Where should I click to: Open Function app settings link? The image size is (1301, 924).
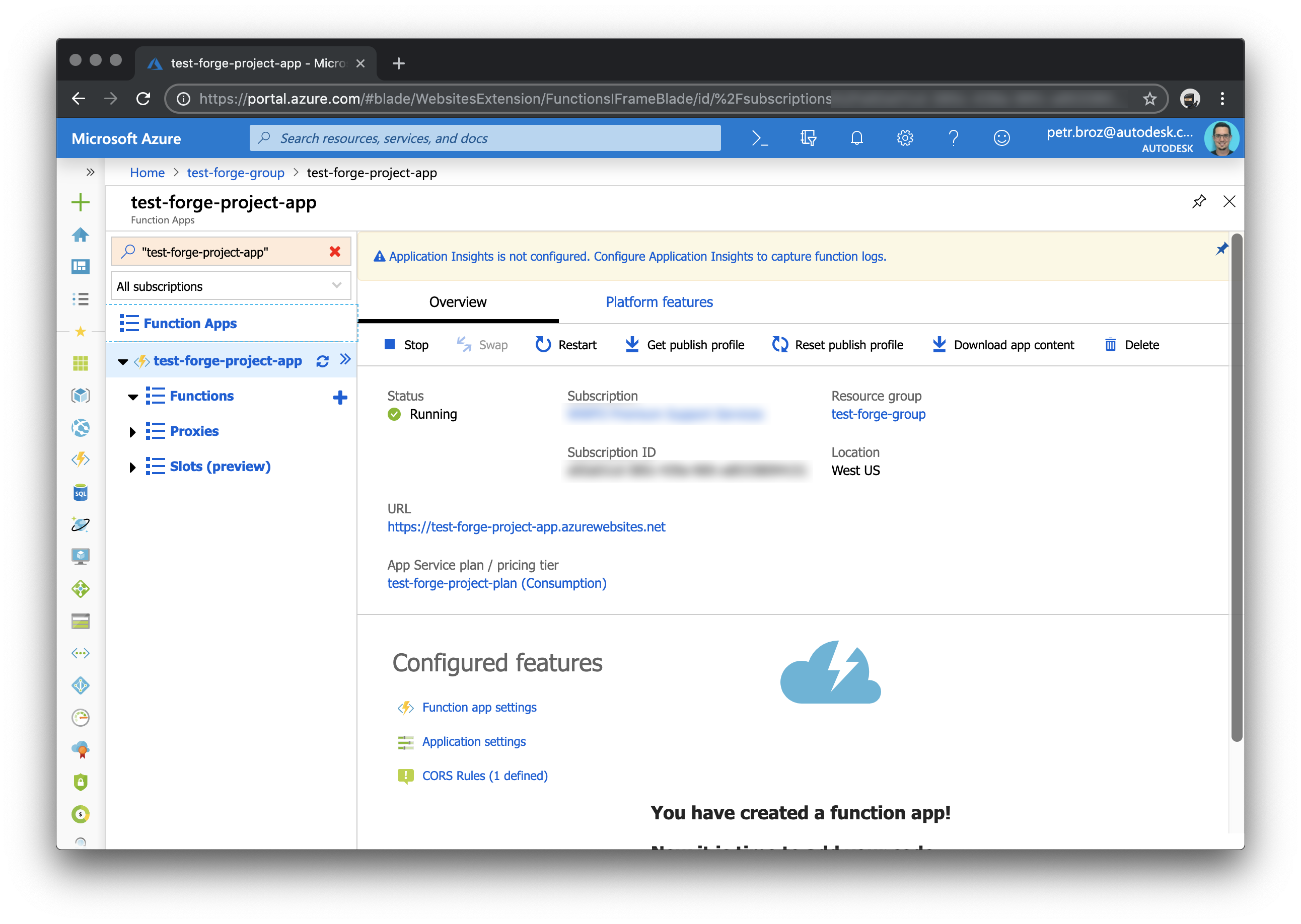(479, 707)
